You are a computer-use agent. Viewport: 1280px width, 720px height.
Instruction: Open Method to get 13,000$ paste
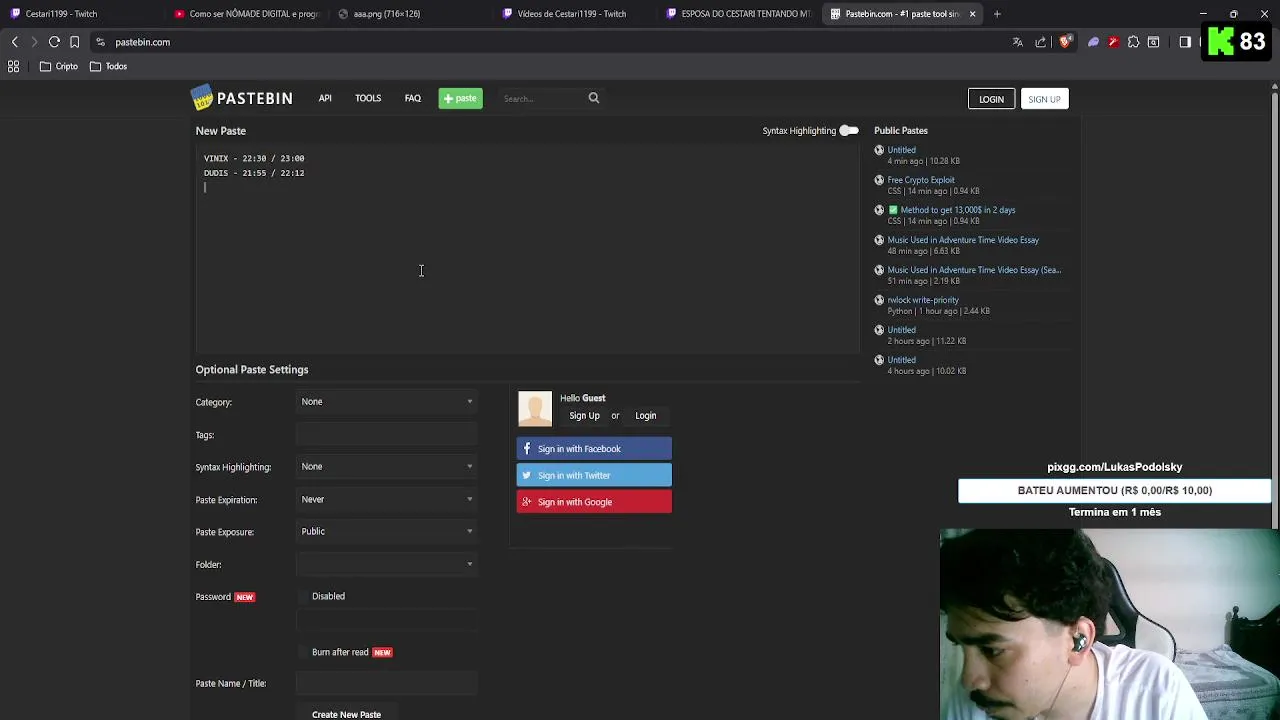[x=958, y=210]
